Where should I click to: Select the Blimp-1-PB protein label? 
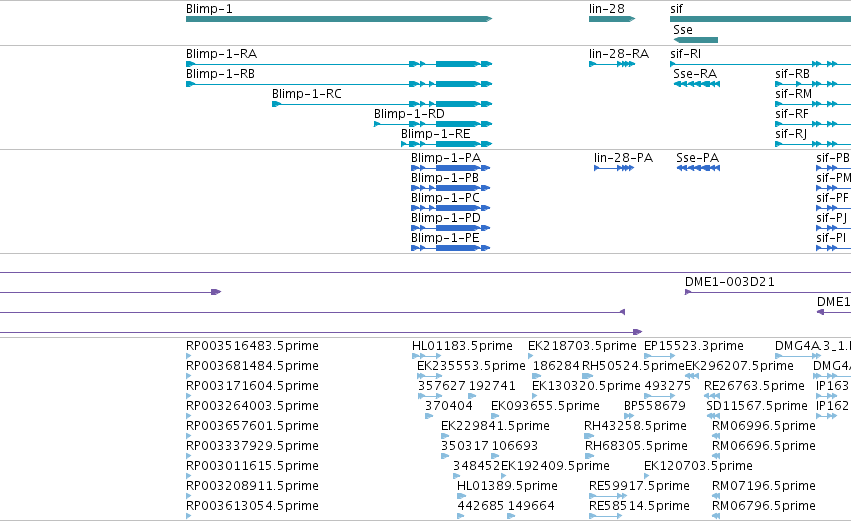tap(445, 178)
